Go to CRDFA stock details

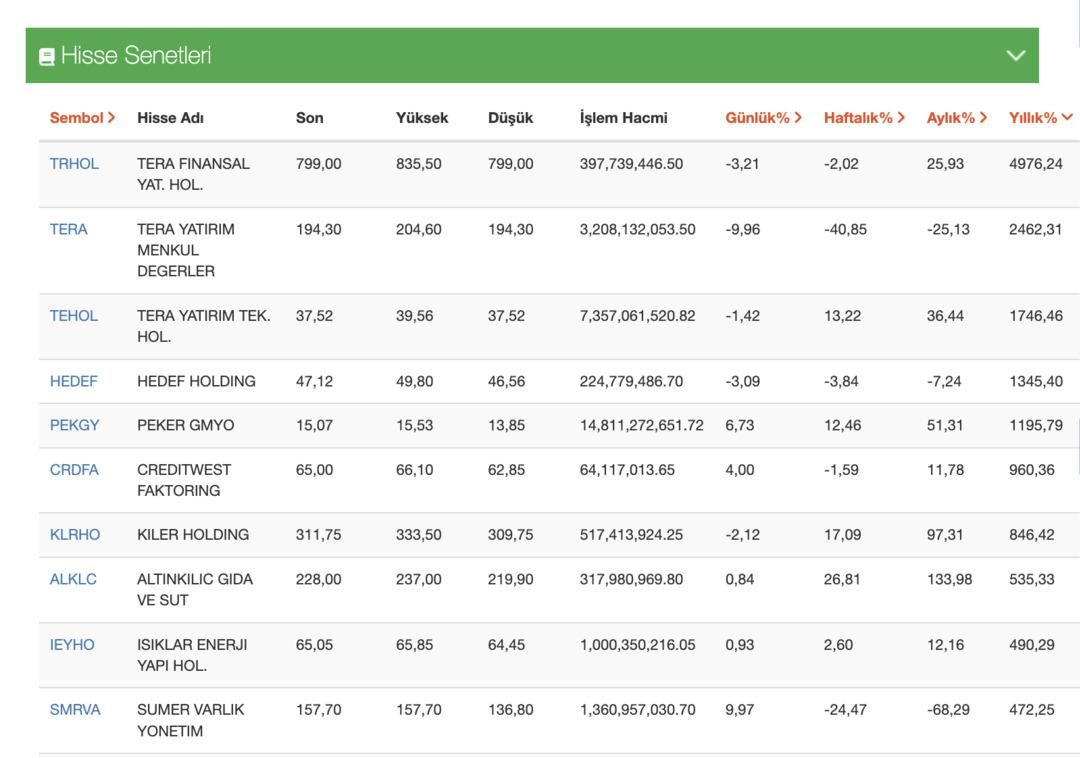point(74,470)
